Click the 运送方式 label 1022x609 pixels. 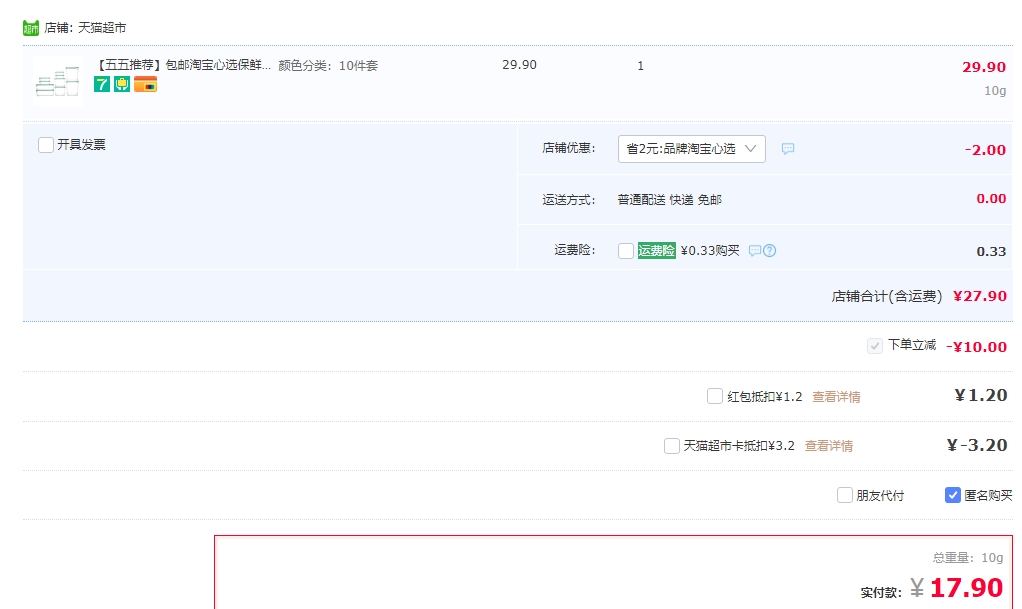569,200
